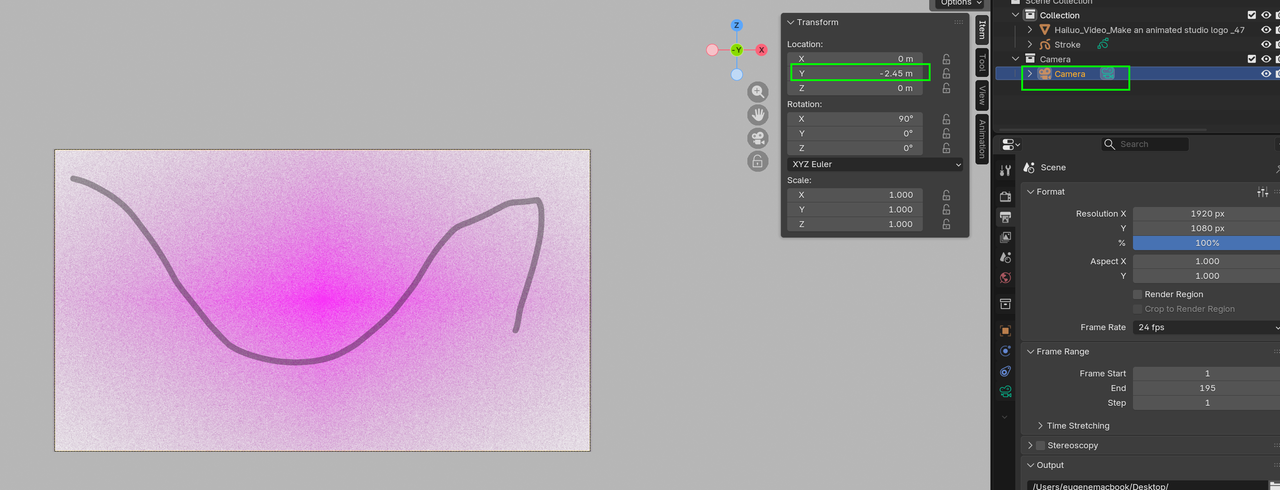This screenshot has height=490, width=1280.
Task: Click the lock camera to view icon
Action: pos(758,161)
